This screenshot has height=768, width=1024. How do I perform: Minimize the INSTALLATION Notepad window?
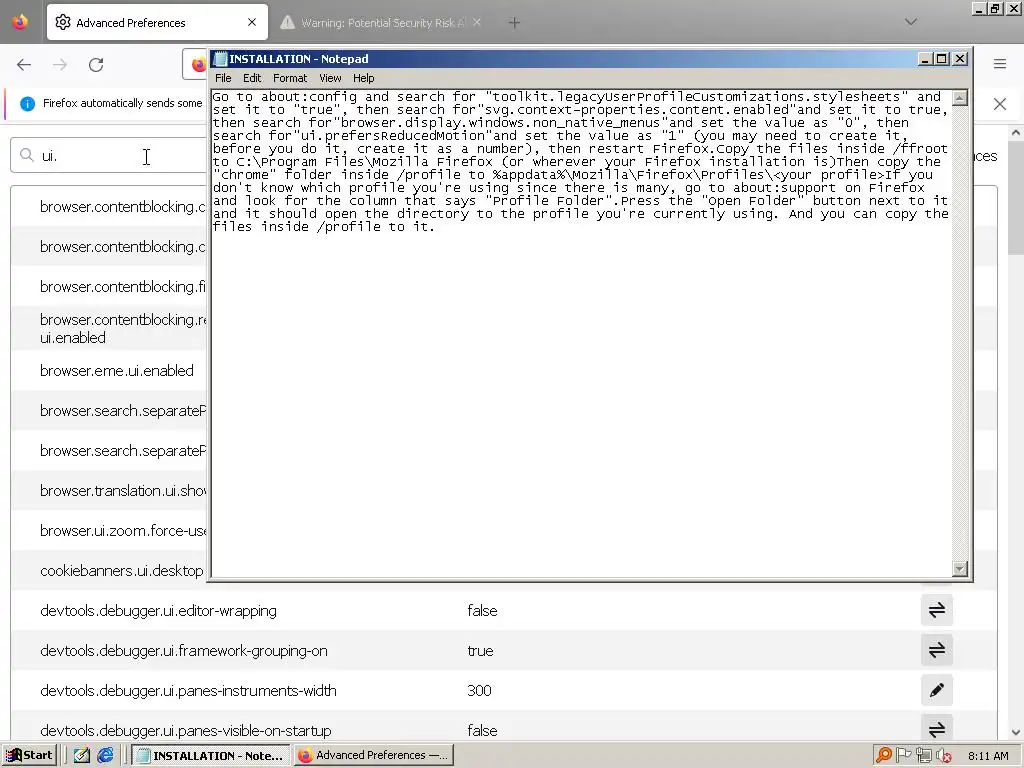coord(925,59)
